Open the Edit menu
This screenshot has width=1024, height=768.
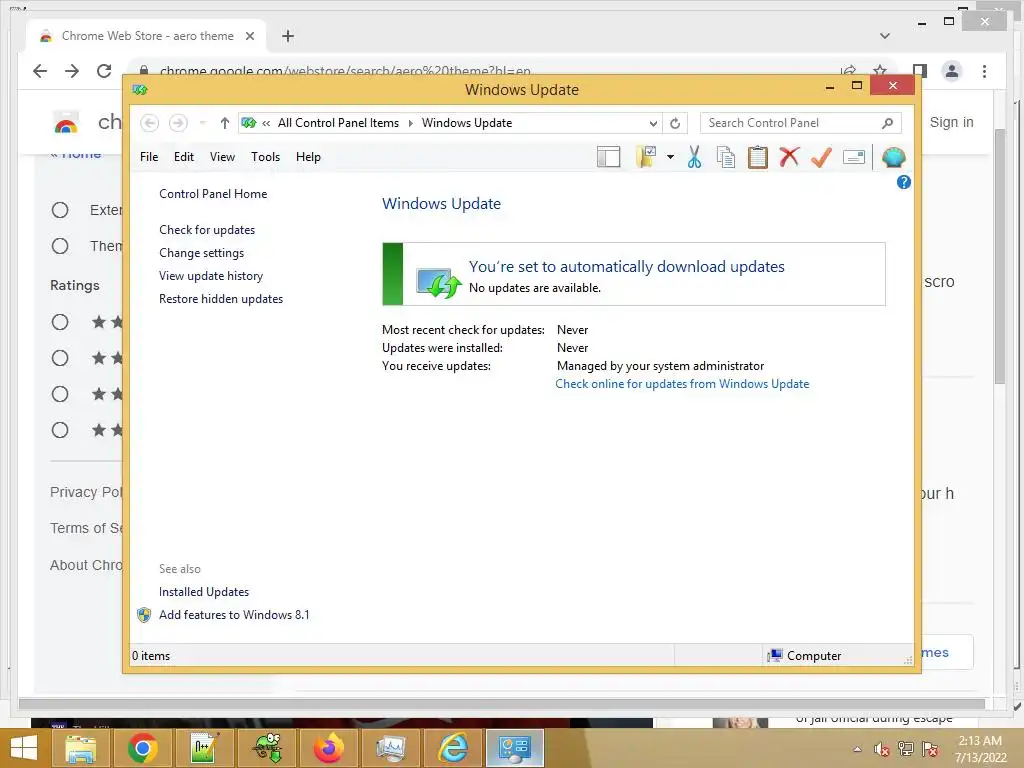click(184, 157)
